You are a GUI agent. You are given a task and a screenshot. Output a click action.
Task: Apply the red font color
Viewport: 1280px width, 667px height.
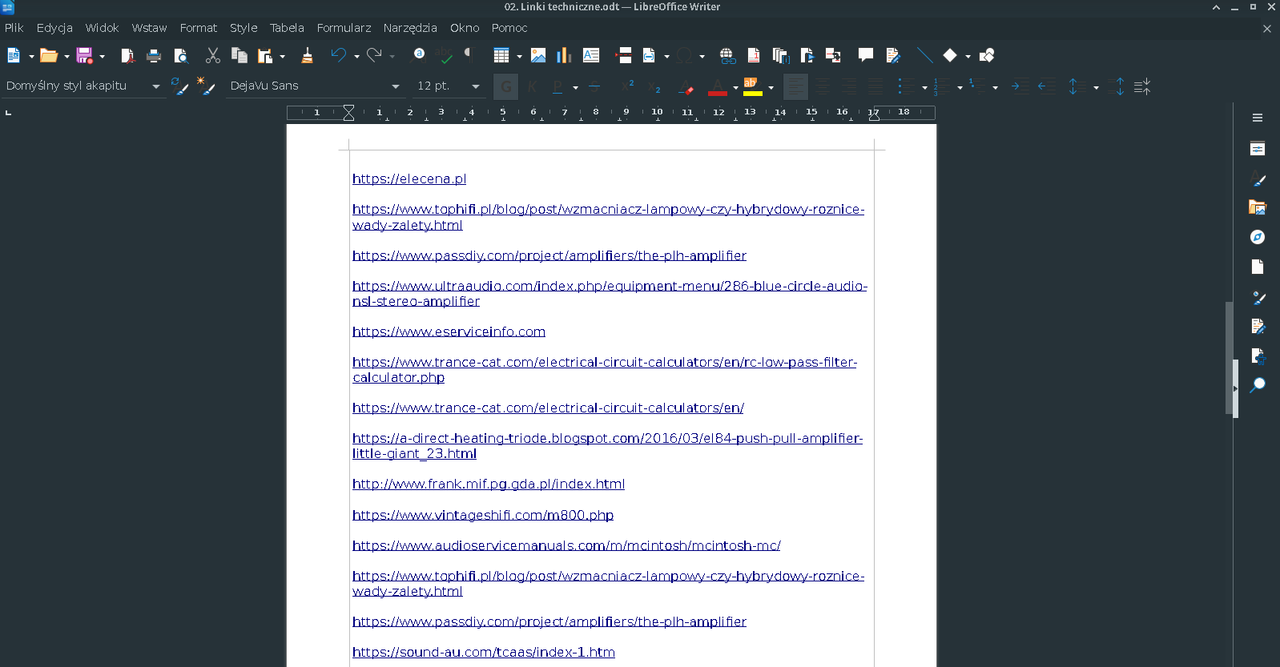717,87
